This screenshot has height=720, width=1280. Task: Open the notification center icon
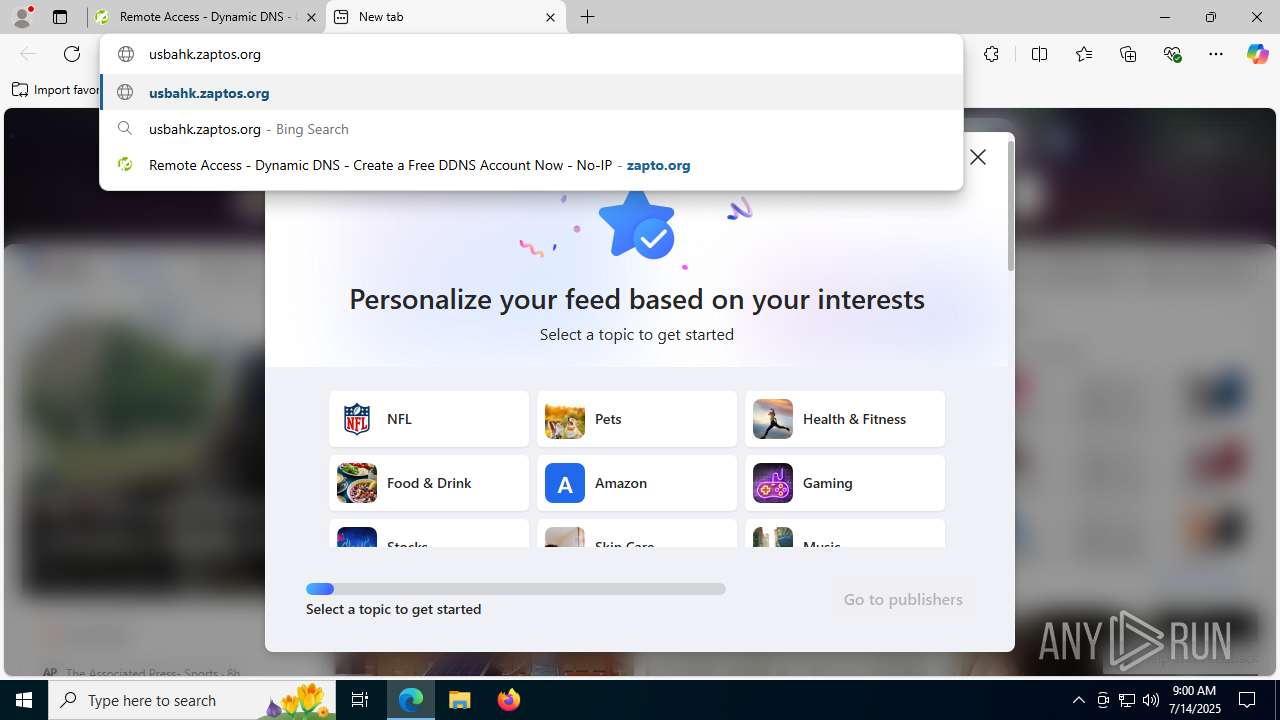(1248, 700)
